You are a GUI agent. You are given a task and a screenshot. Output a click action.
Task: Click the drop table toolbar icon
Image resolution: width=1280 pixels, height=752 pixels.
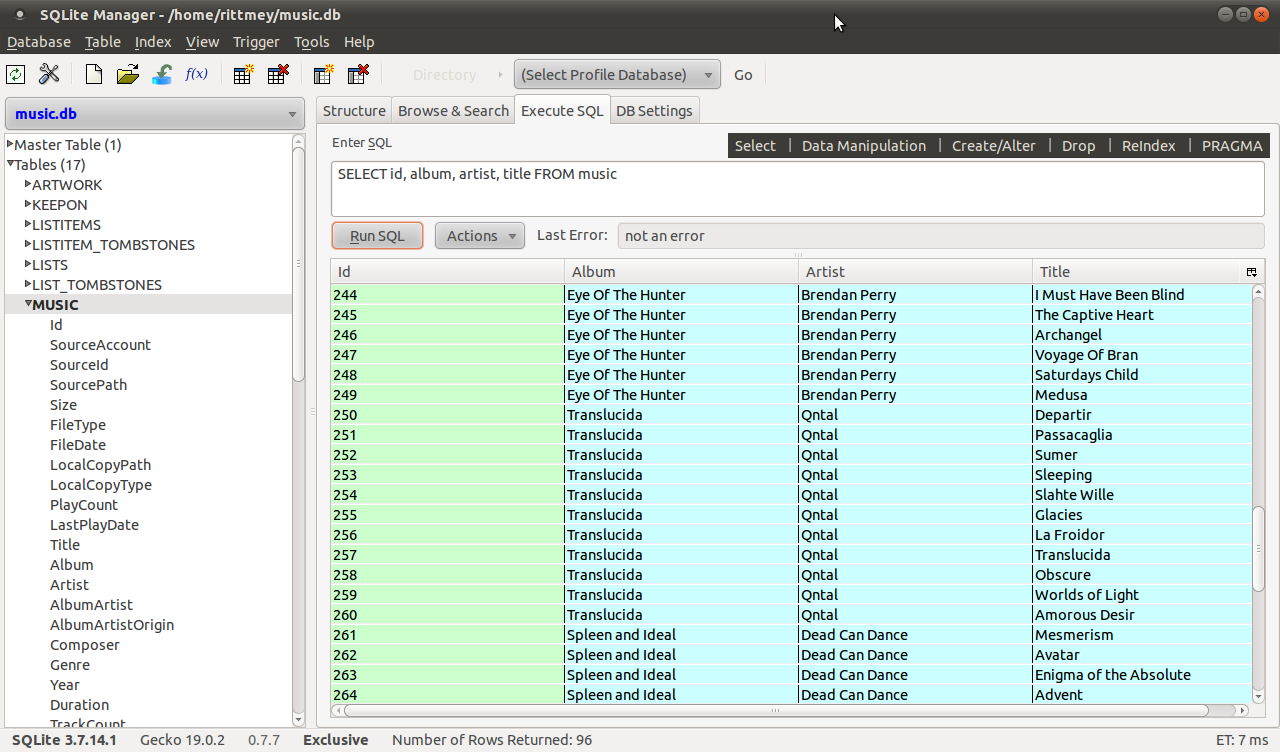pyautogui.click(x=278, y=74)
